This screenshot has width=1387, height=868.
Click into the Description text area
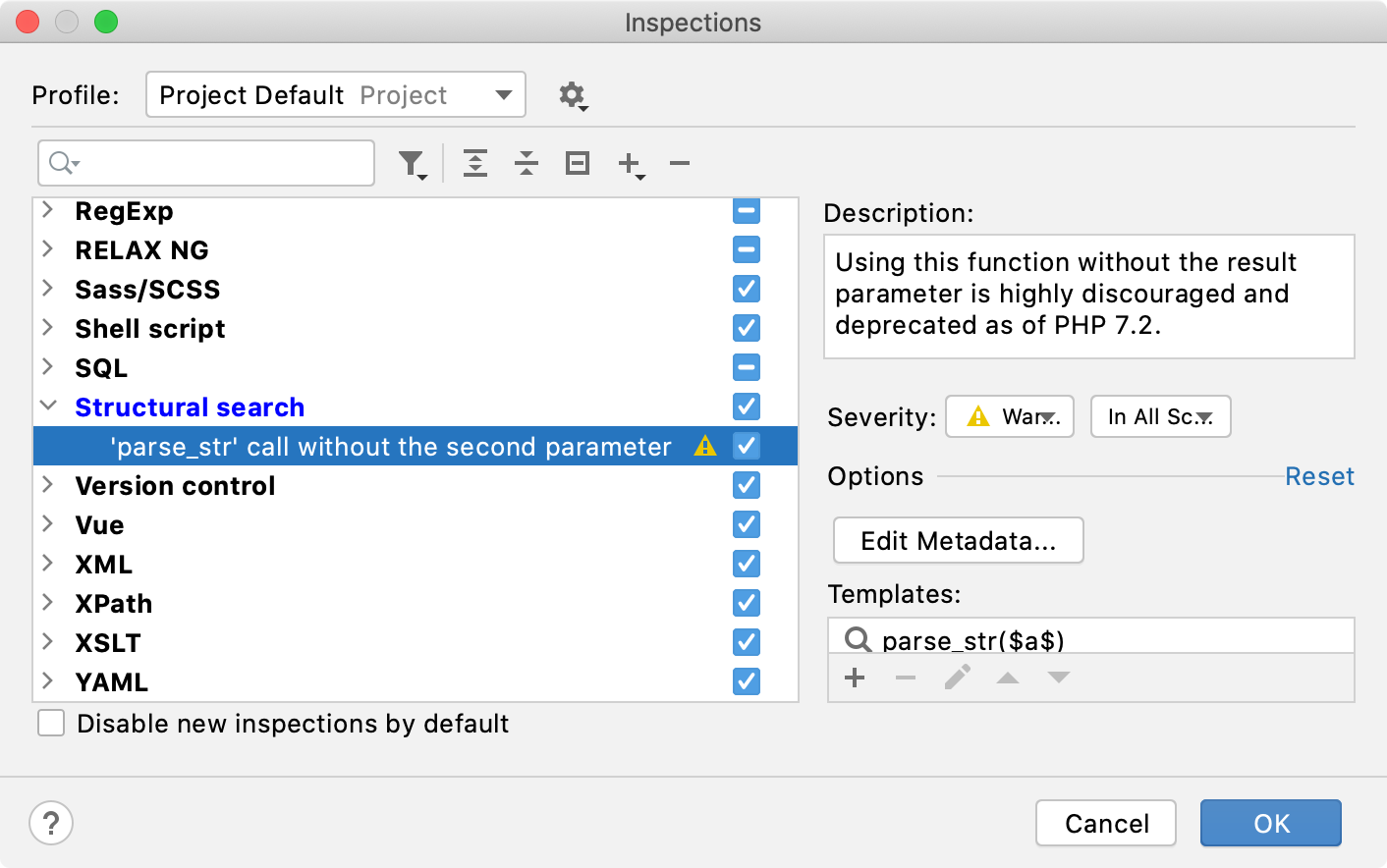(x=1089, y=297)
